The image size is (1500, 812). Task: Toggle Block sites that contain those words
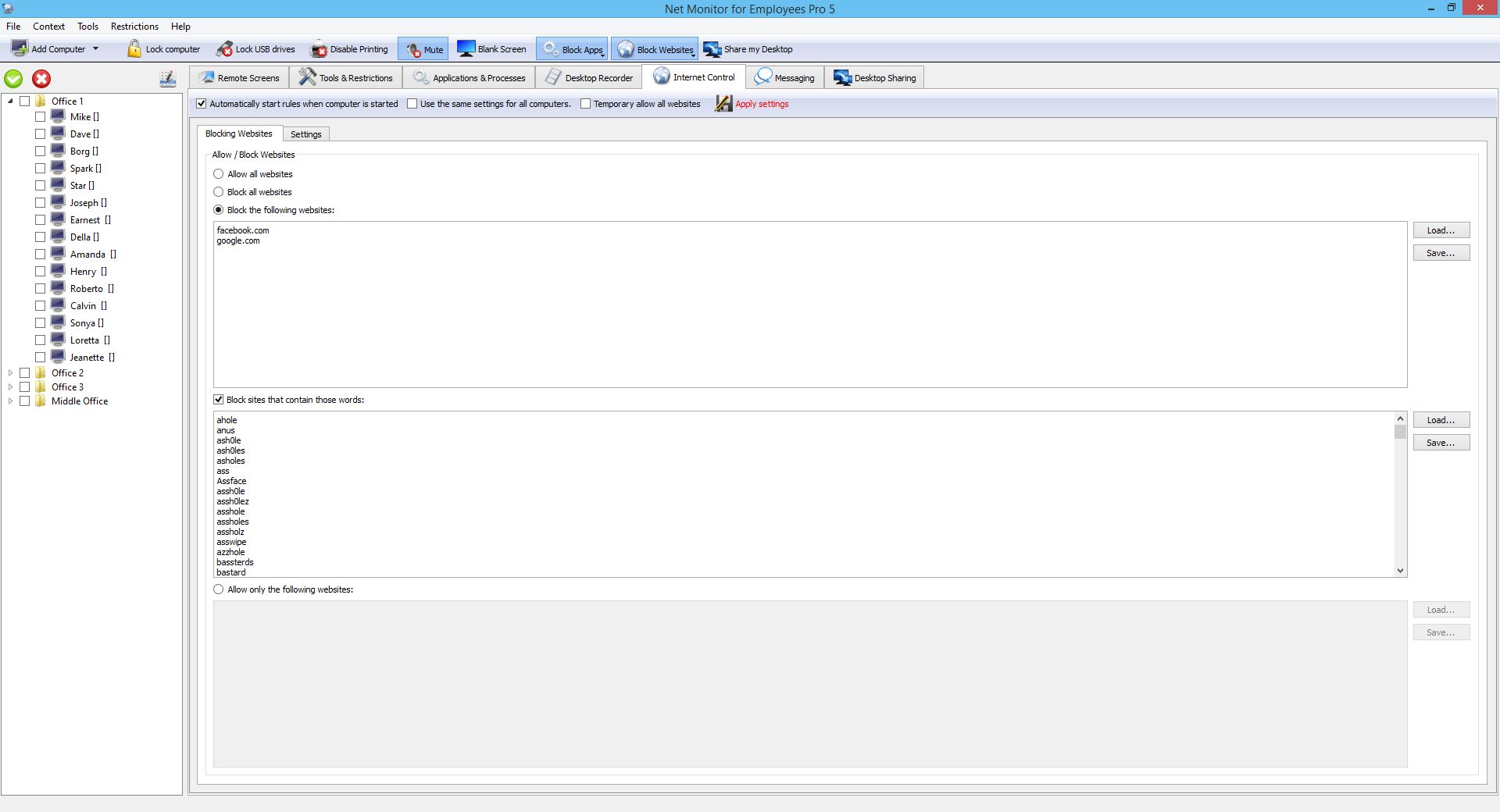[219, 399]
